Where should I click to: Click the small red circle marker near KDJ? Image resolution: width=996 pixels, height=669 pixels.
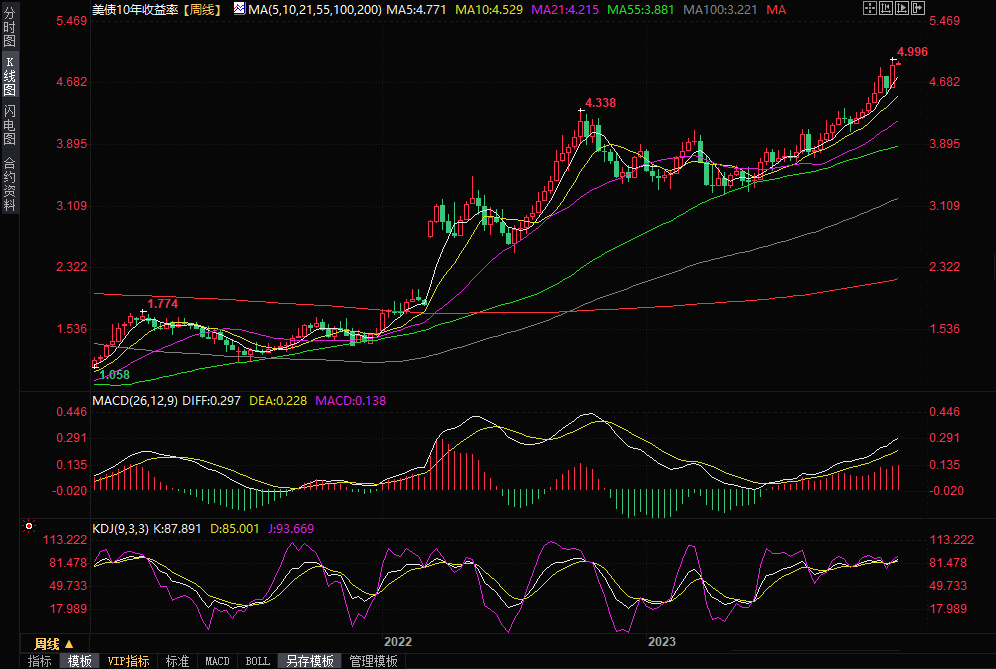point(29,526)
